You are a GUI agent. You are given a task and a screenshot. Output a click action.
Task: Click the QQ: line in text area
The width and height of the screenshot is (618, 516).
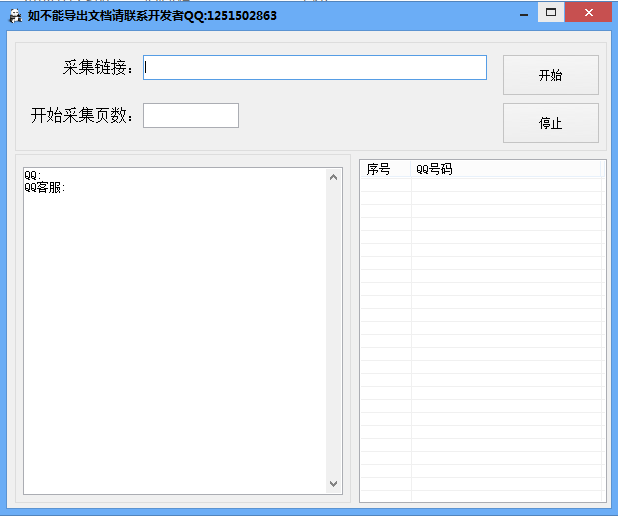pyautogui.click(x=33, y=175)
